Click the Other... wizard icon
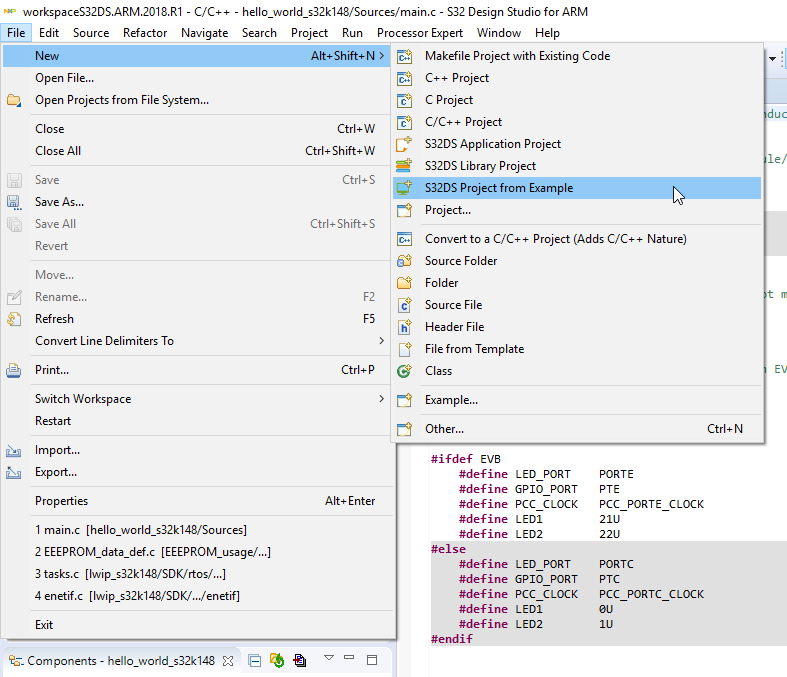 pyautogui.click(x=405, y=429)
